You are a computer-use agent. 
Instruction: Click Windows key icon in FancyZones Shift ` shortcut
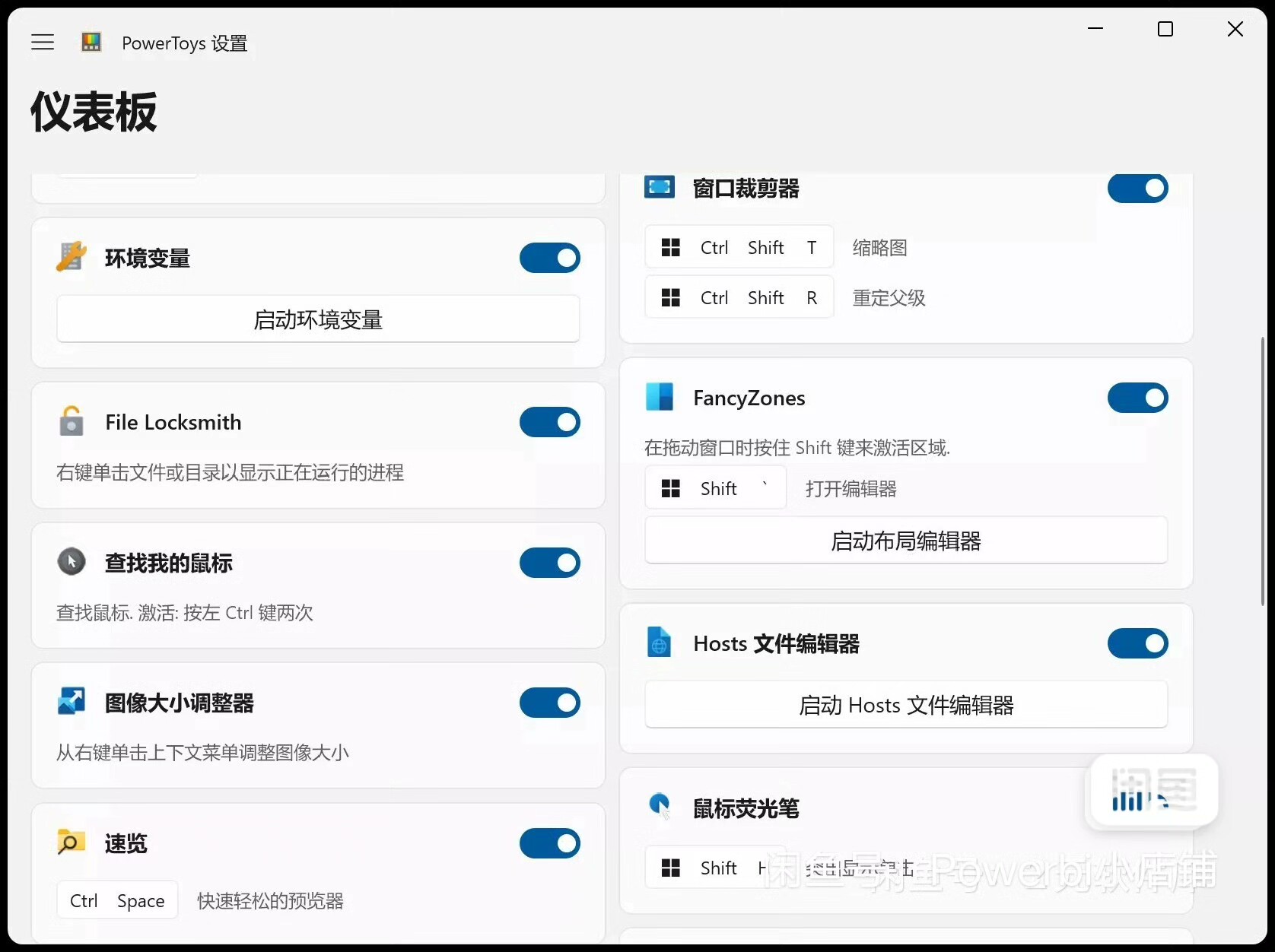671,489
